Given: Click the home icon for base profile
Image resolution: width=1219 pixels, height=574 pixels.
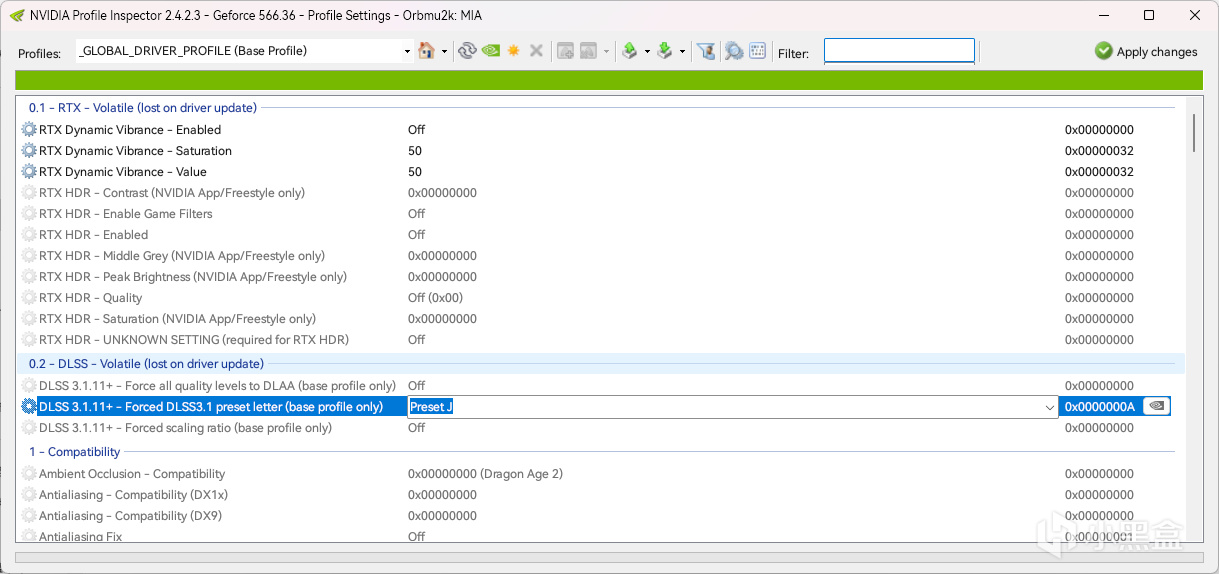Looking at the screenshot, I should pos(427,51).
